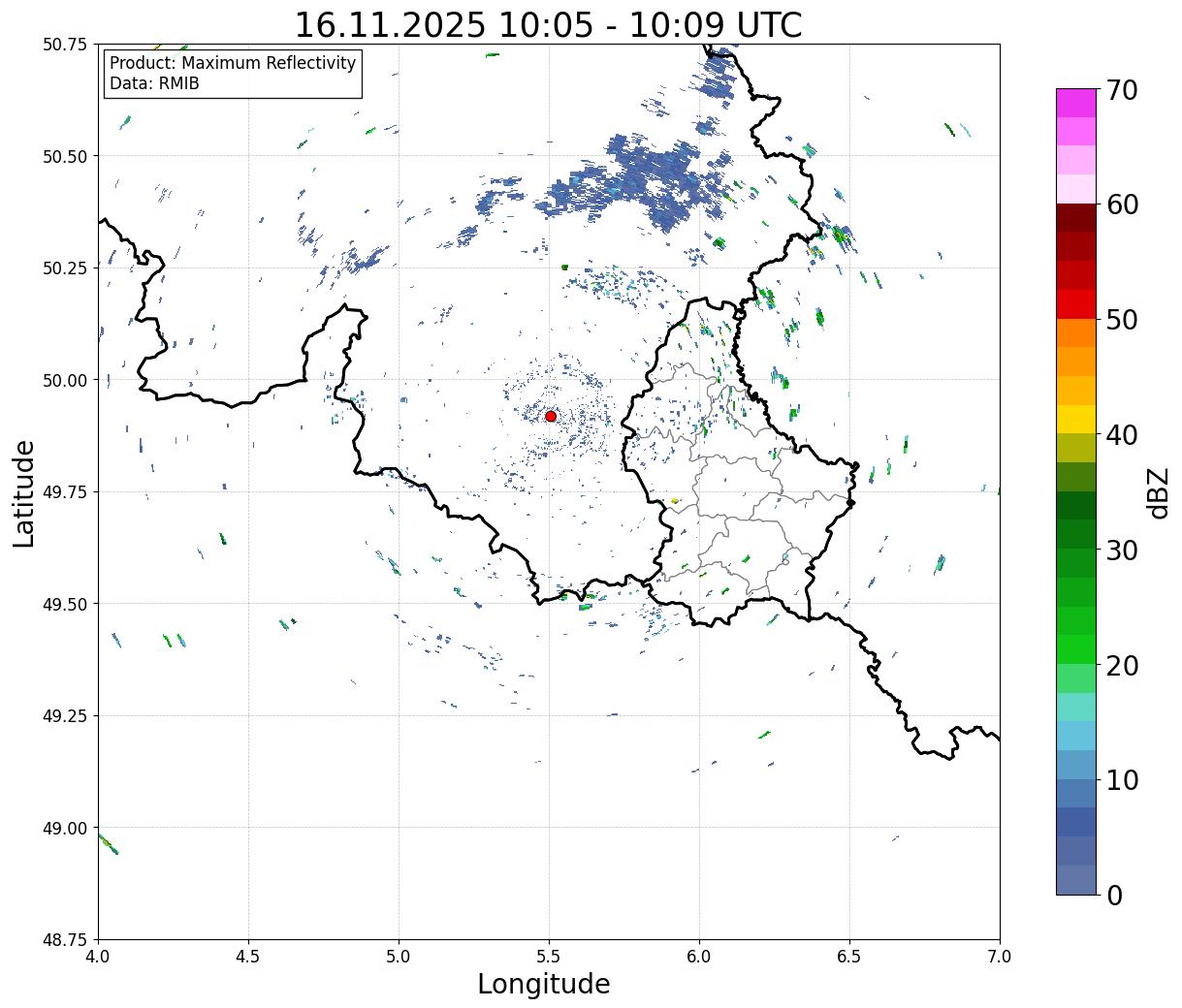Click the latitude tick label 50.75

tap(65, 45)
